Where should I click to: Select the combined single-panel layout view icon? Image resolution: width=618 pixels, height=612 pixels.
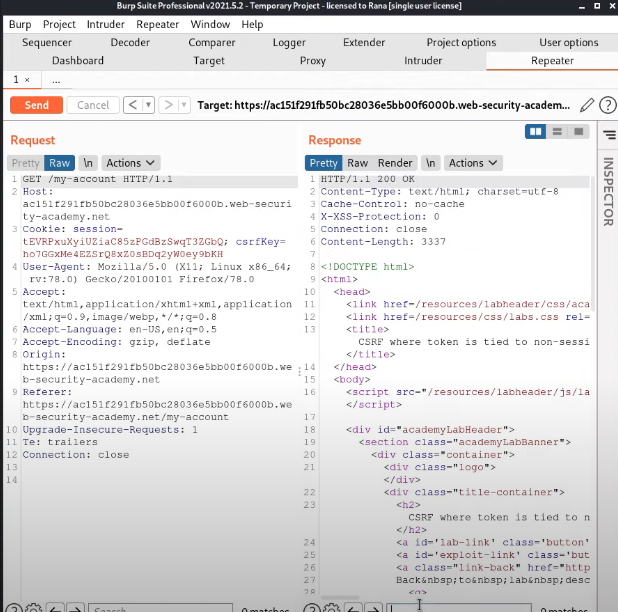pos(578,132)
